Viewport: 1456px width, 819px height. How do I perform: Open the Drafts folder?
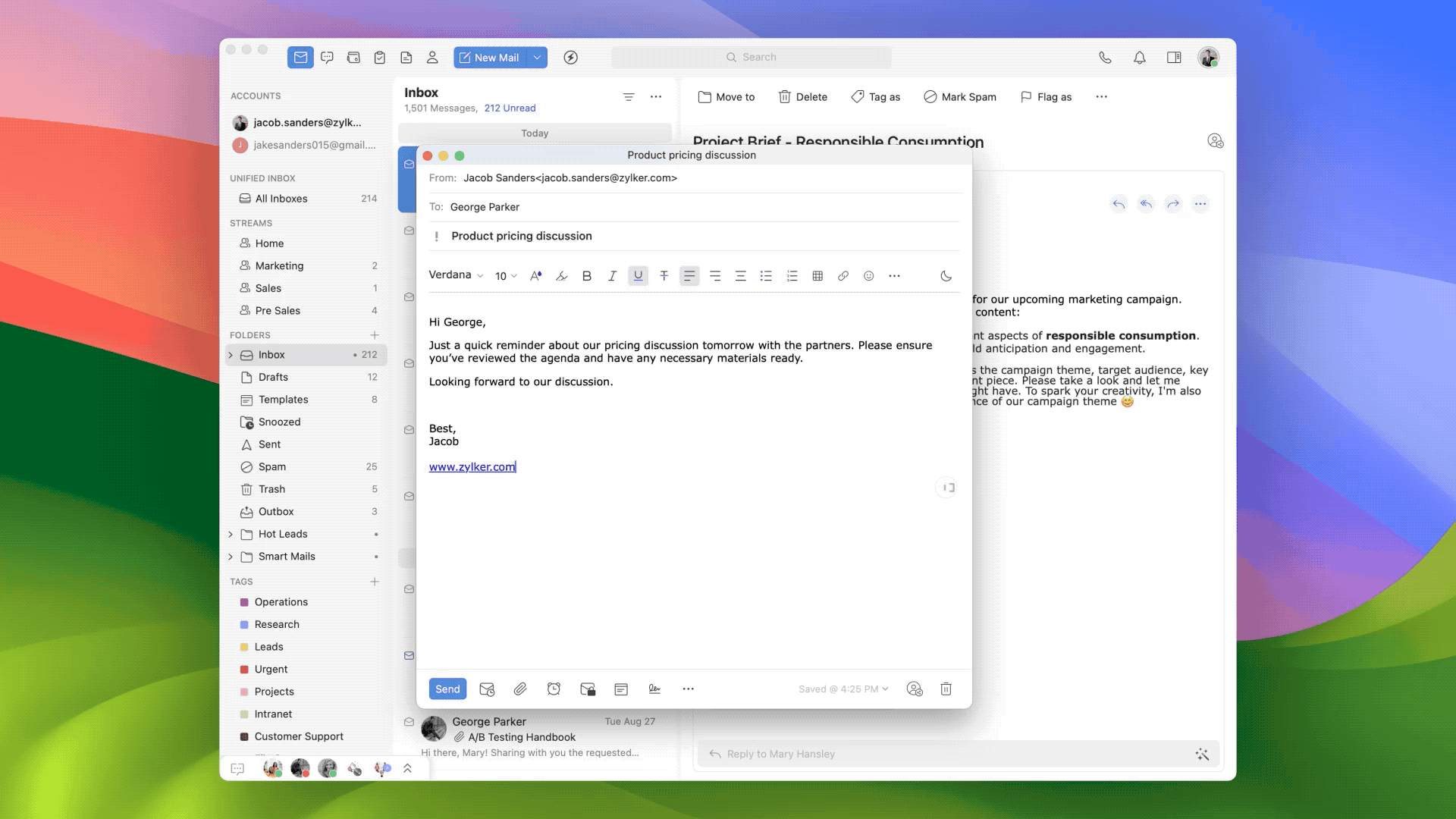[x=273, y=377]
